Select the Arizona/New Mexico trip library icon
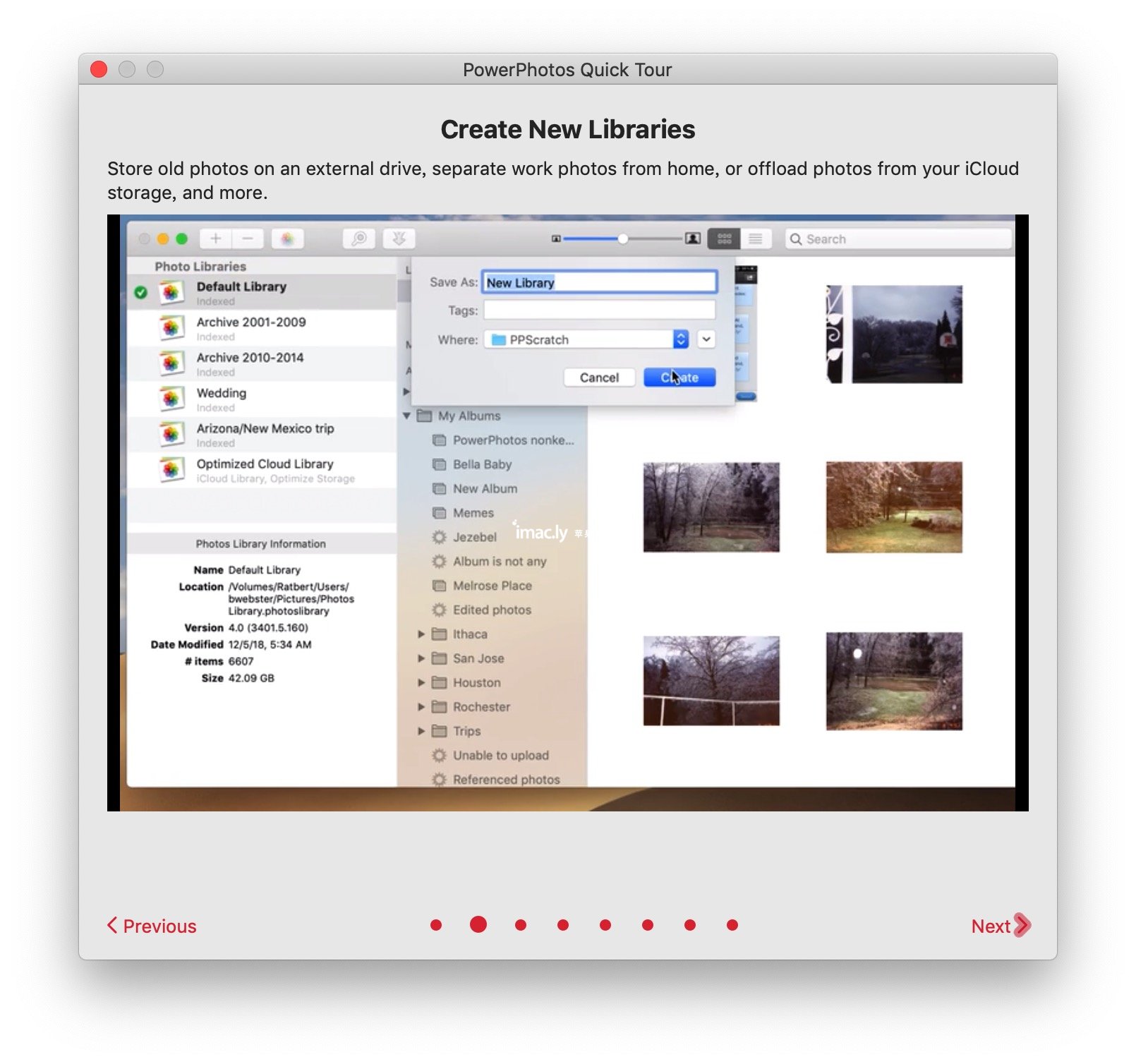This screenshot has height=1064, width=1136. [x=171, y=434]
